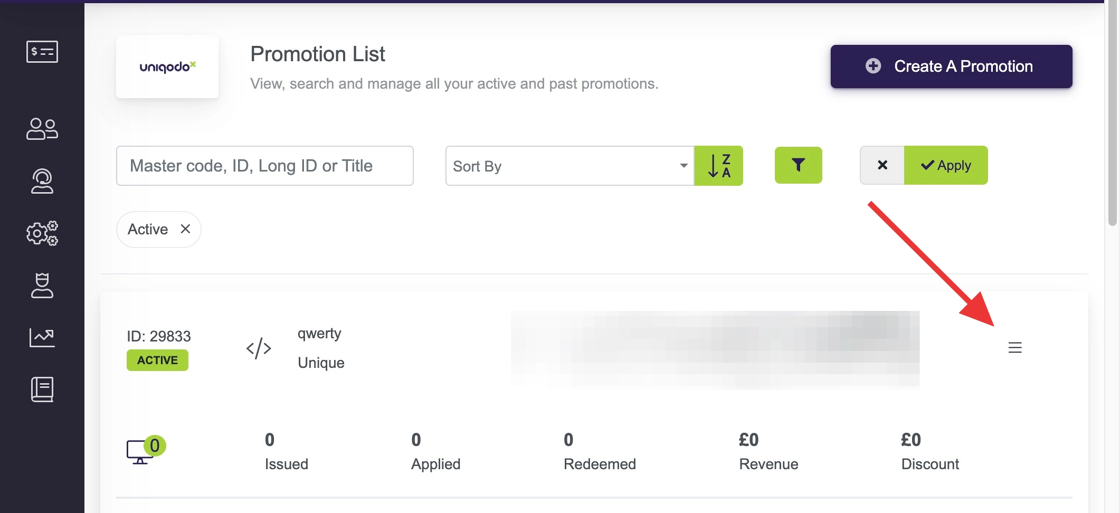
Task: Click the code brackets icon for qwerty
Action: tap(259, 348)
